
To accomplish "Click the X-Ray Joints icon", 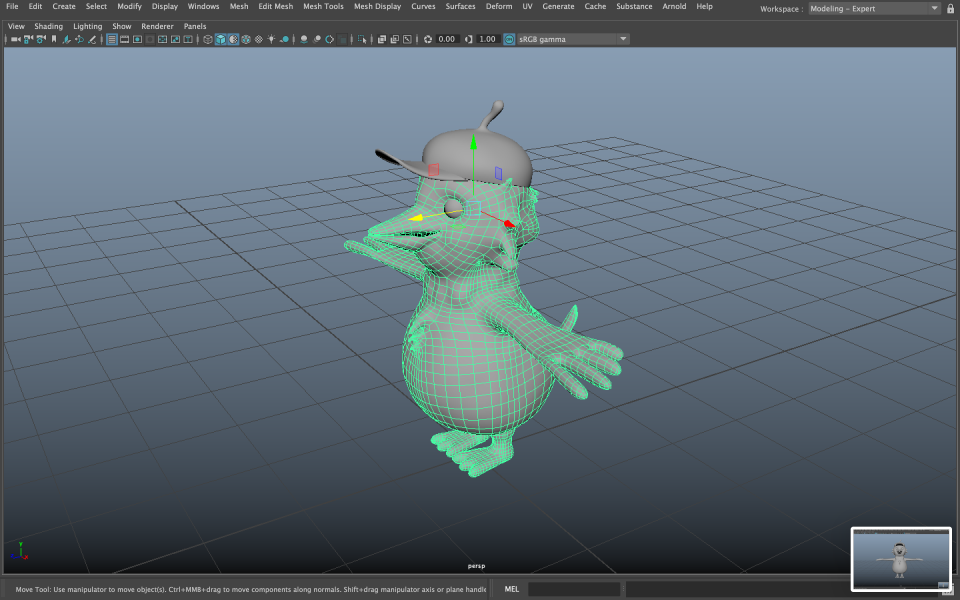I will 407,39.
